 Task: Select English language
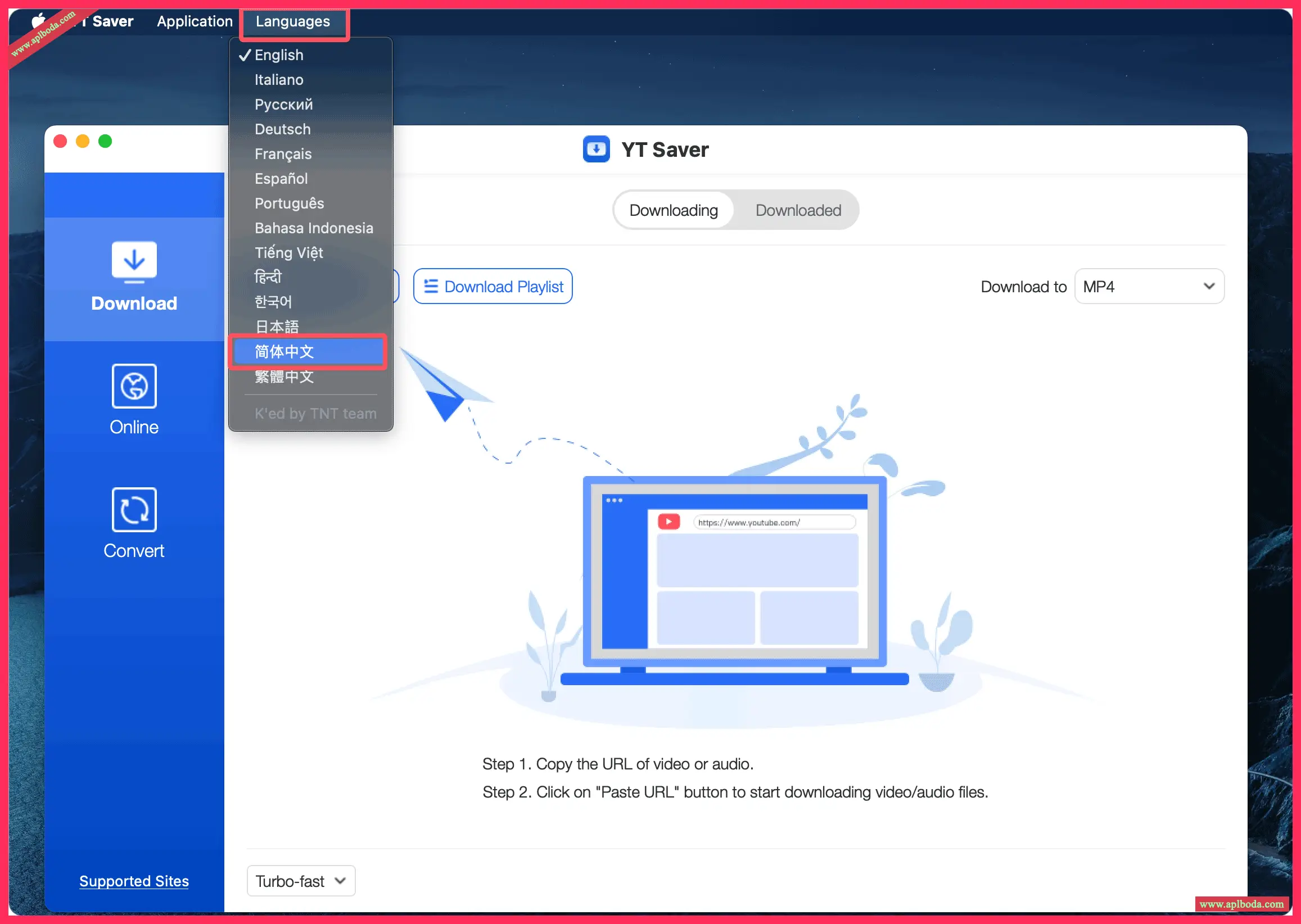click(311, 55)
